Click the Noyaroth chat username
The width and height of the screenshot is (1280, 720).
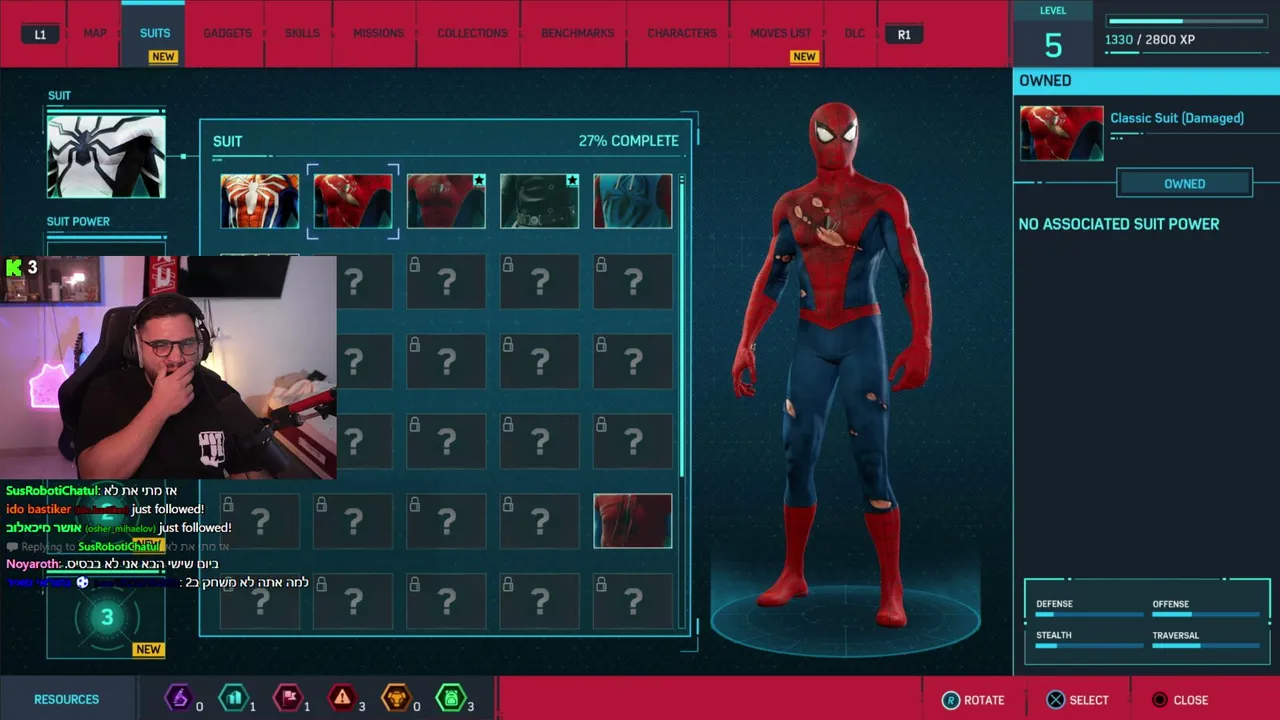[x=34, y=564]
